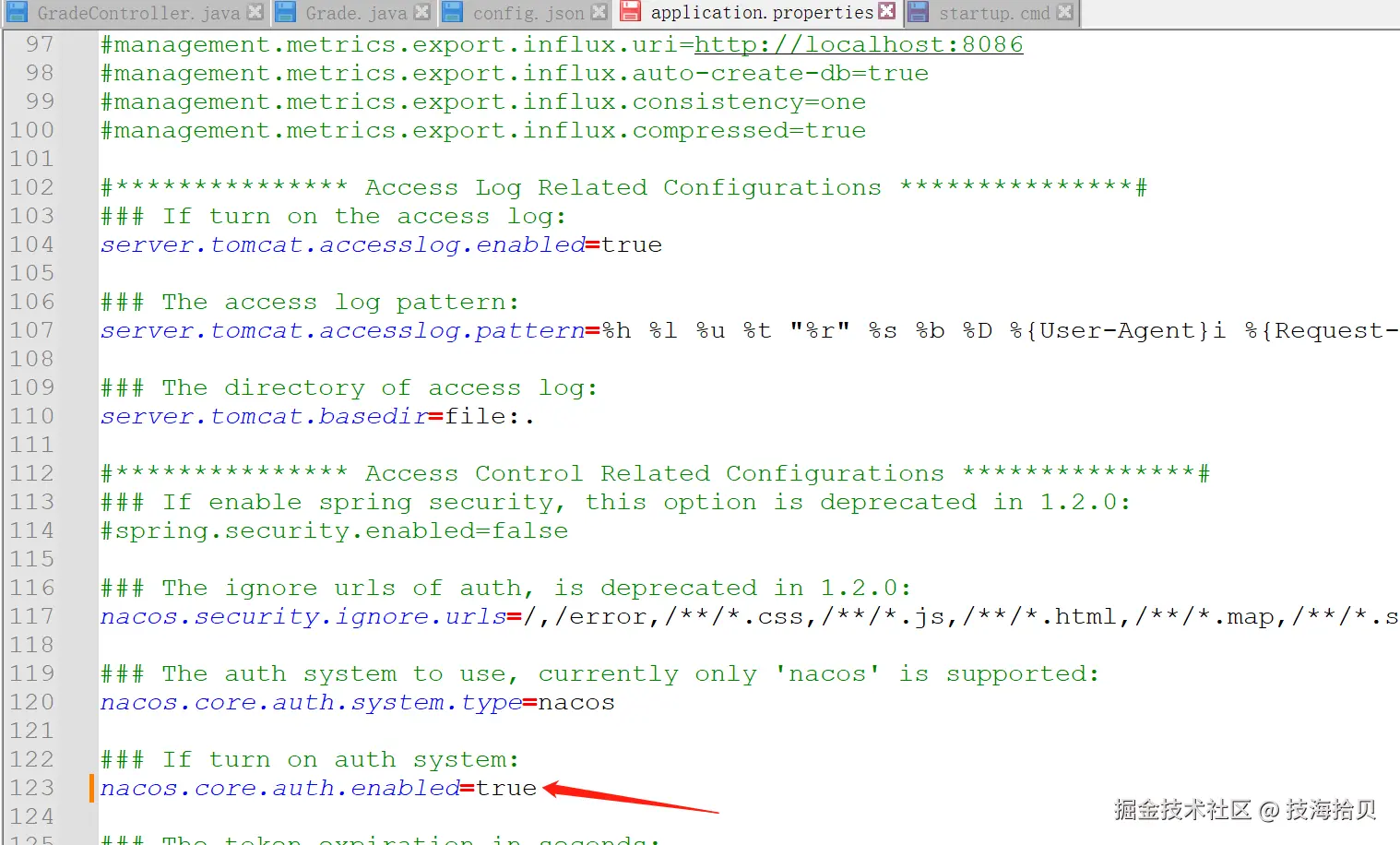This screenshot has width=1400, height=845.
Task: Click the '### The directory of access log:' comment
Action: pyautogui.click(x=349, y=387)
